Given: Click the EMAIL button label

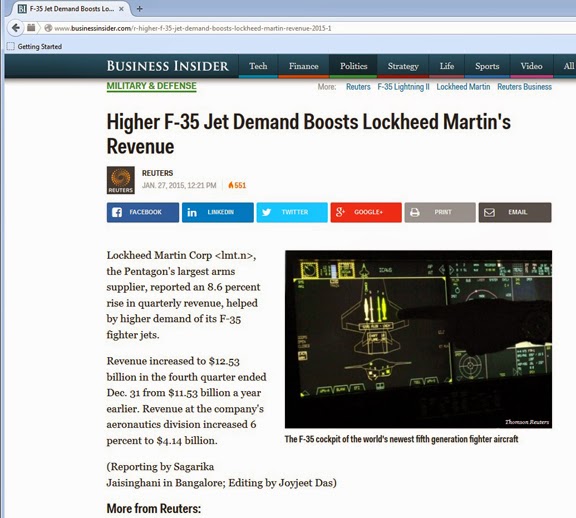Looking at the screenshot, I should [x=518, y=212].
